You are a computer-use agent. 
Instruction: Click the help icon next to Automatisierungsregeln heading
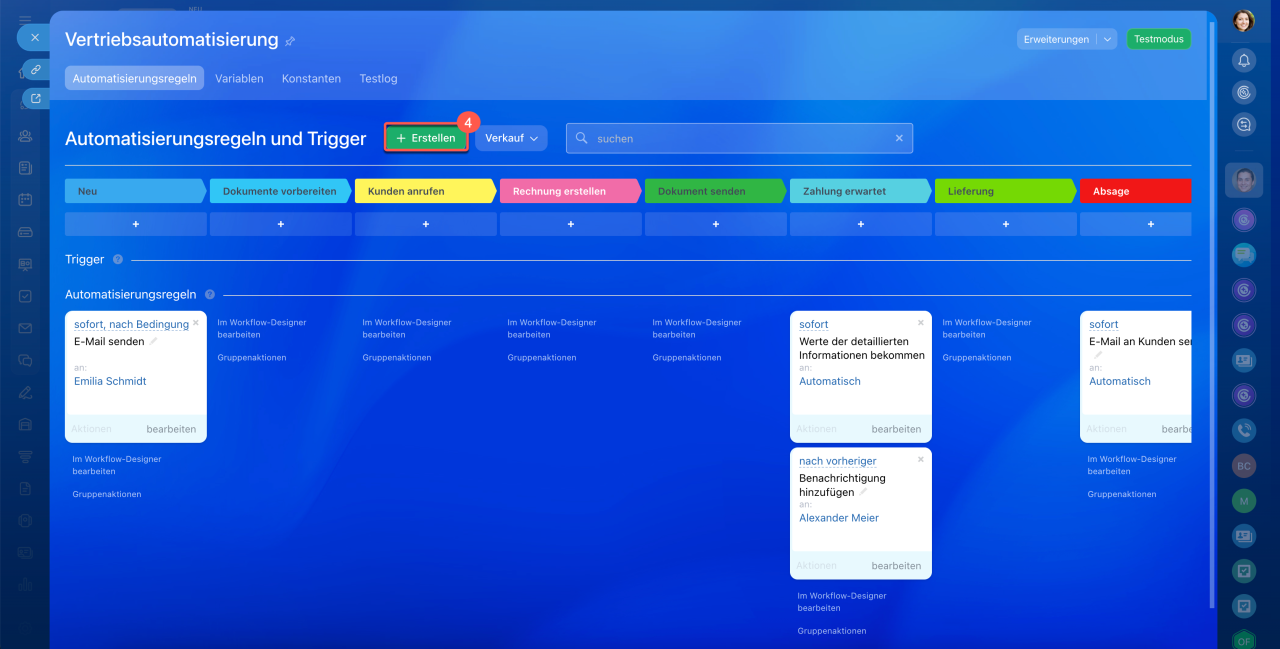click(210, 294)
